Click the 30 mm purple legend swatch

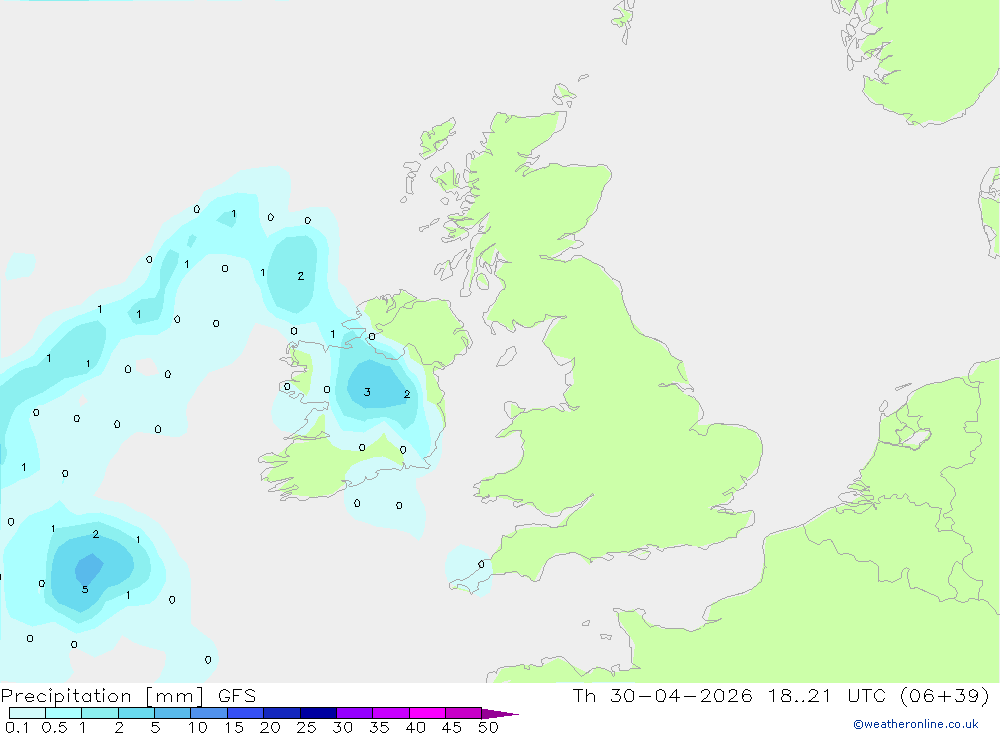pyautogui.click(x=354, y=713)
